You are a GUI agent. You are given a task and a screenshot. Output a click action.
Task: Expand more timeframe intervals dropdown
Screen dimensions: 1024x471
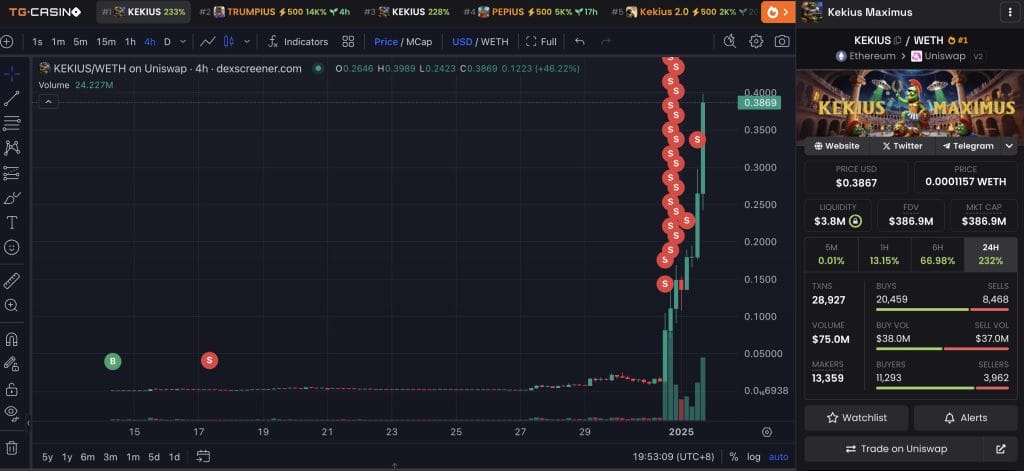point(182,42)
